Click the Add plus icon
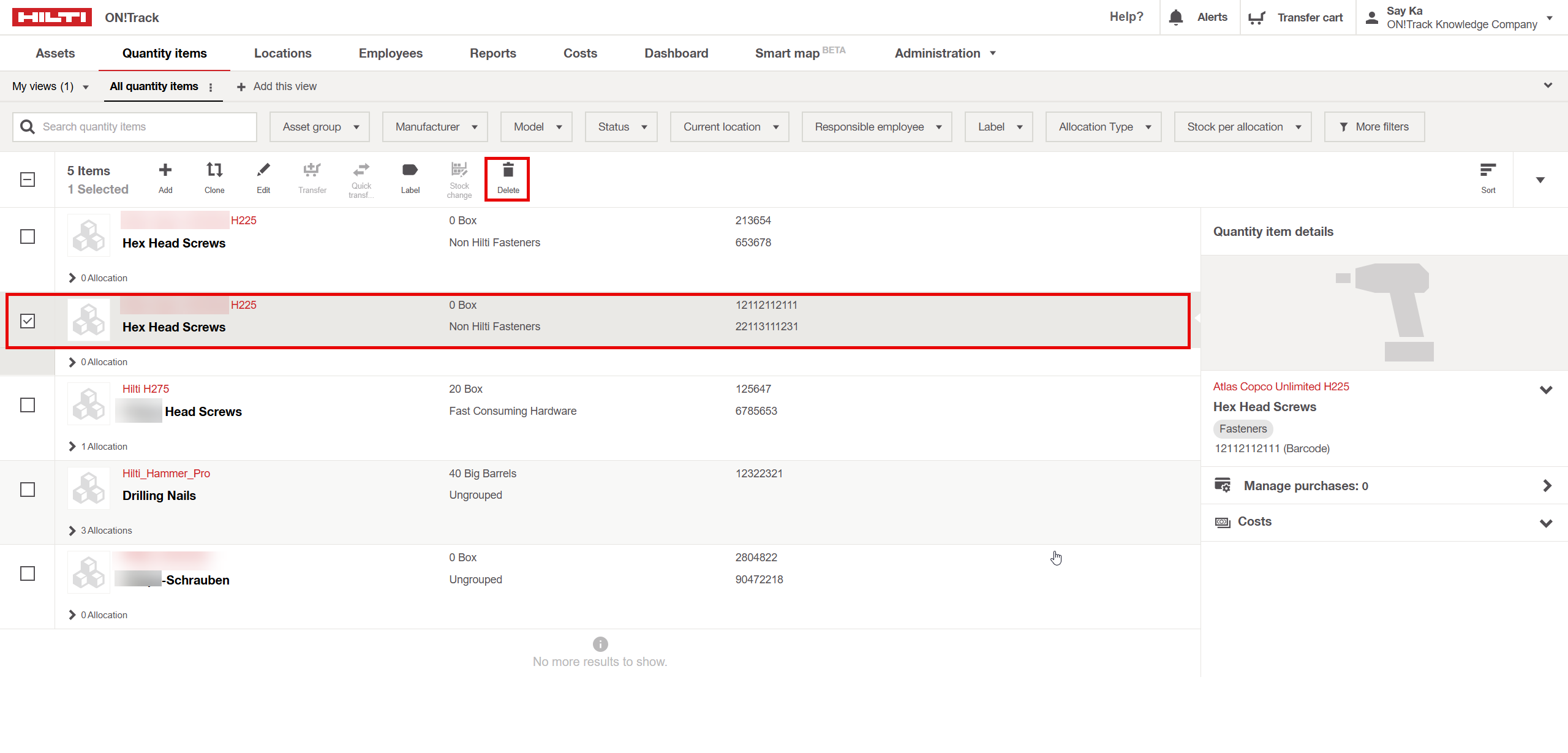1568x753 pixels. coord(165,171)
